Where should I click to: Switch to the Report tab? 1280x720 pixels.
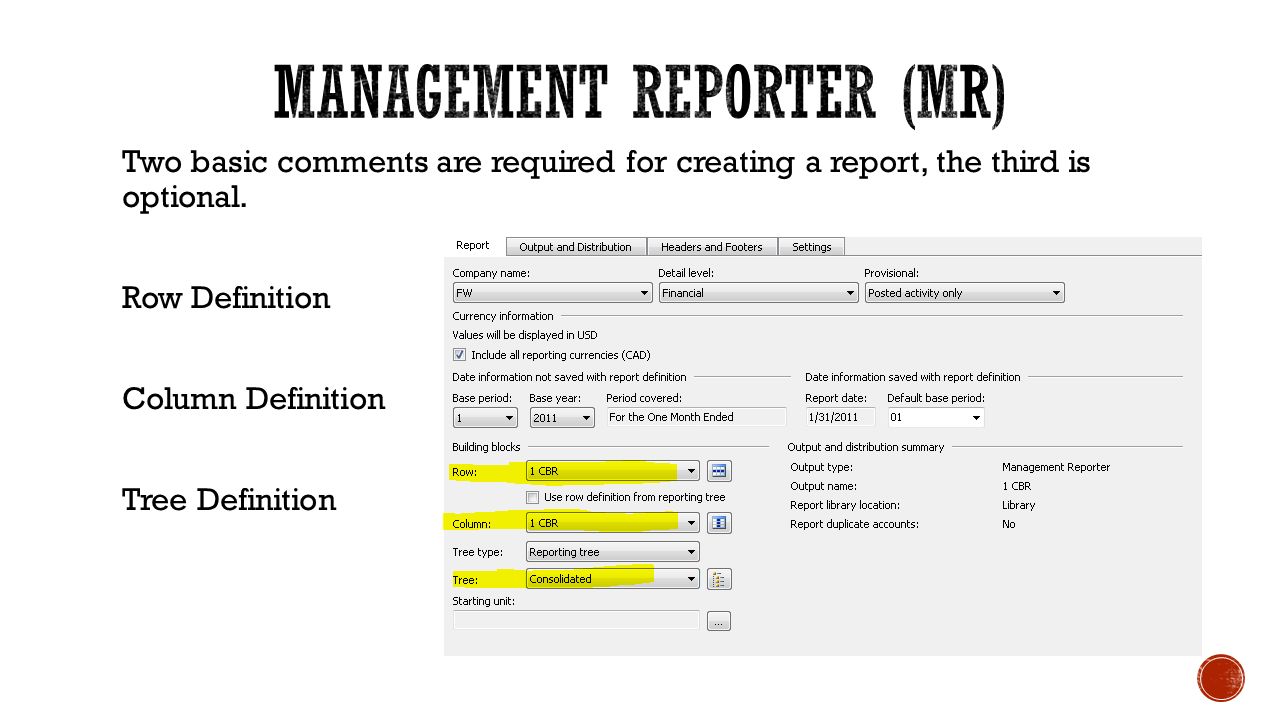tap(473, 246)
